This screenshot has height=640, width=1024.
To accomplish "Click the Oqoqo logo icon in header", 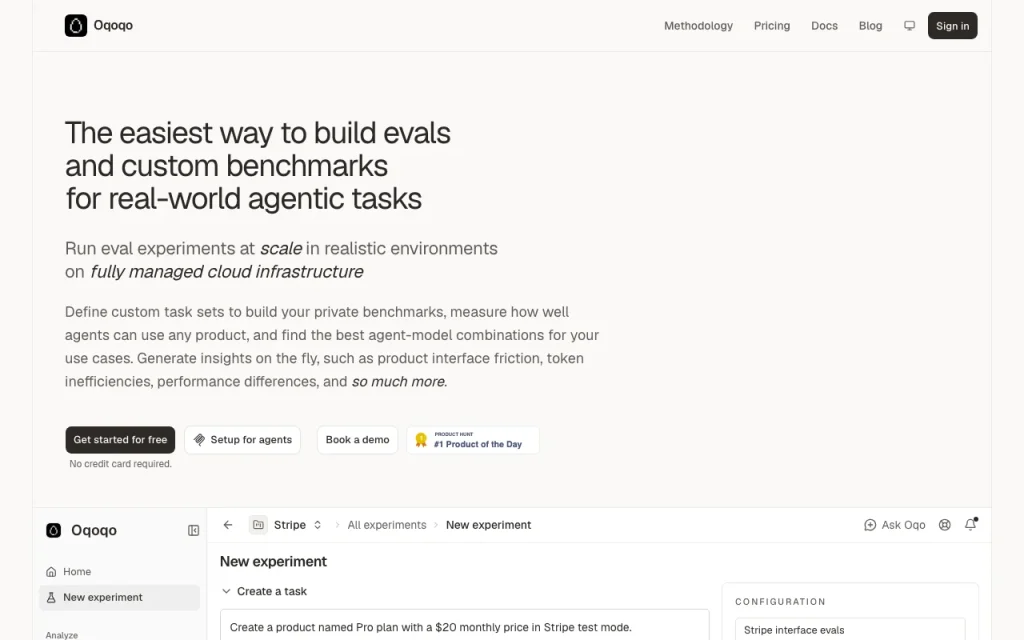I will click(x=76, y=25).
